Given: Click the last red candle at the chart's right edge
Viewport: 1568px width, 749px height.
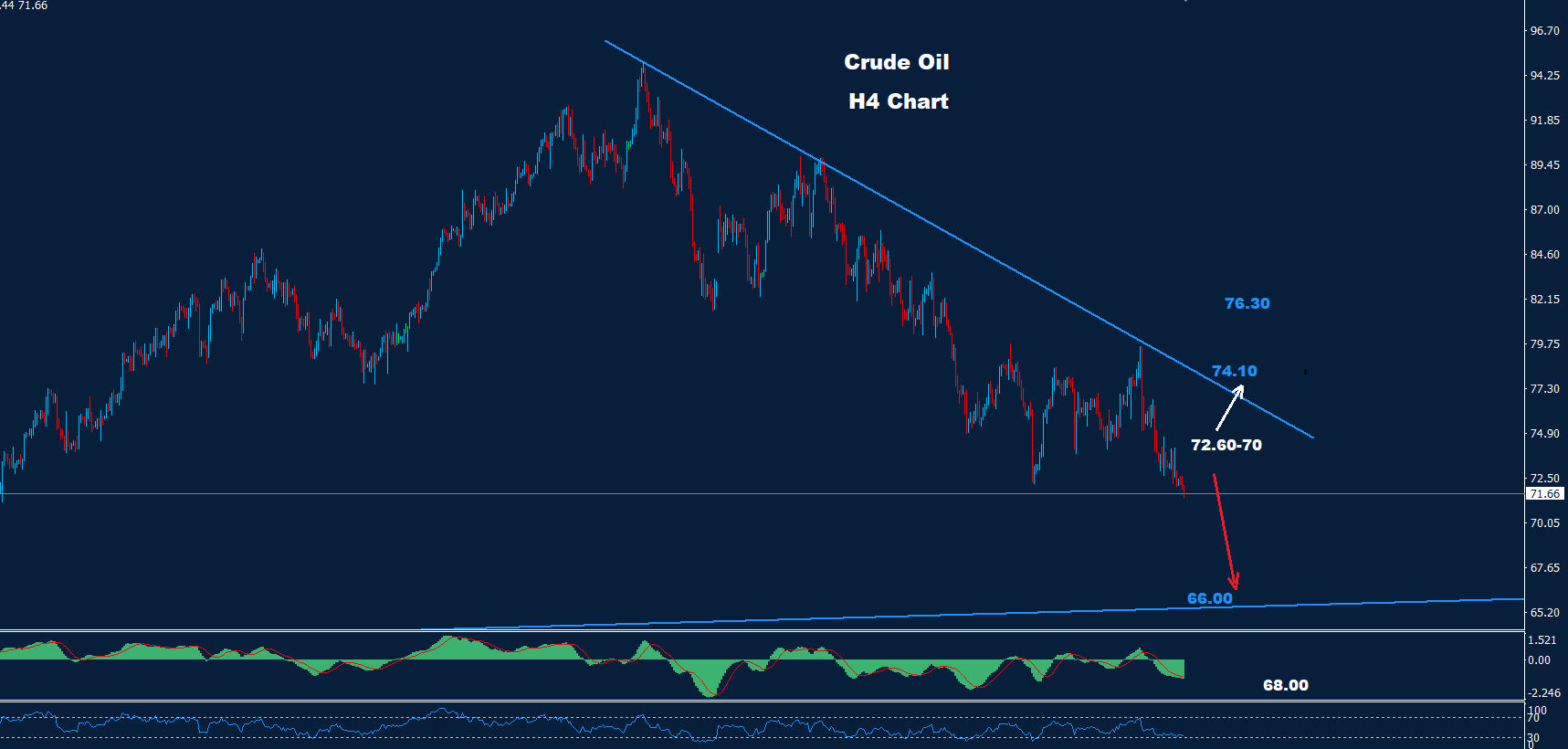Looking at the screenshot, I should click(x=1184, y=490).
